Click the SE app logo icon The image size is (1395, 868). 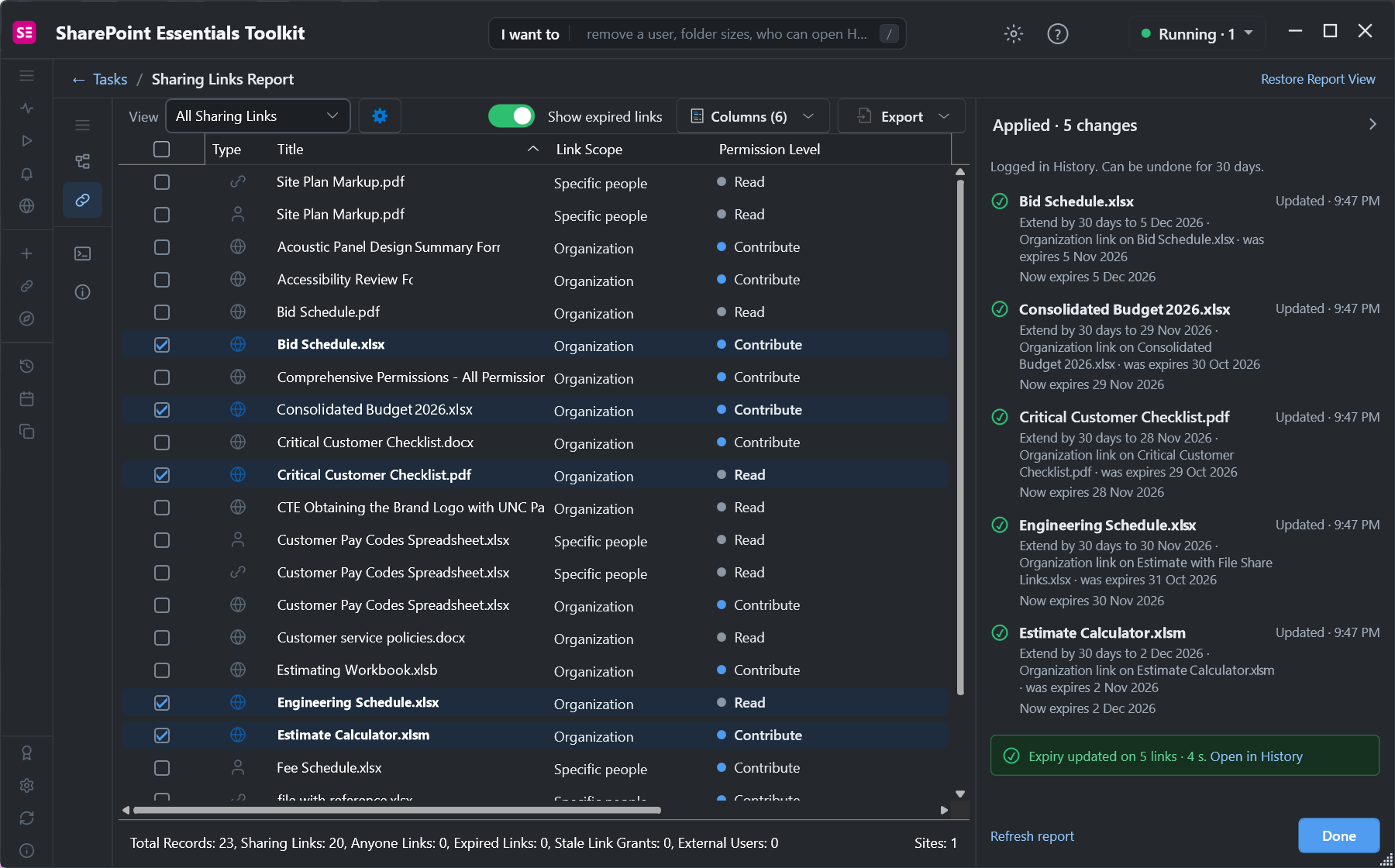(25, 33)
